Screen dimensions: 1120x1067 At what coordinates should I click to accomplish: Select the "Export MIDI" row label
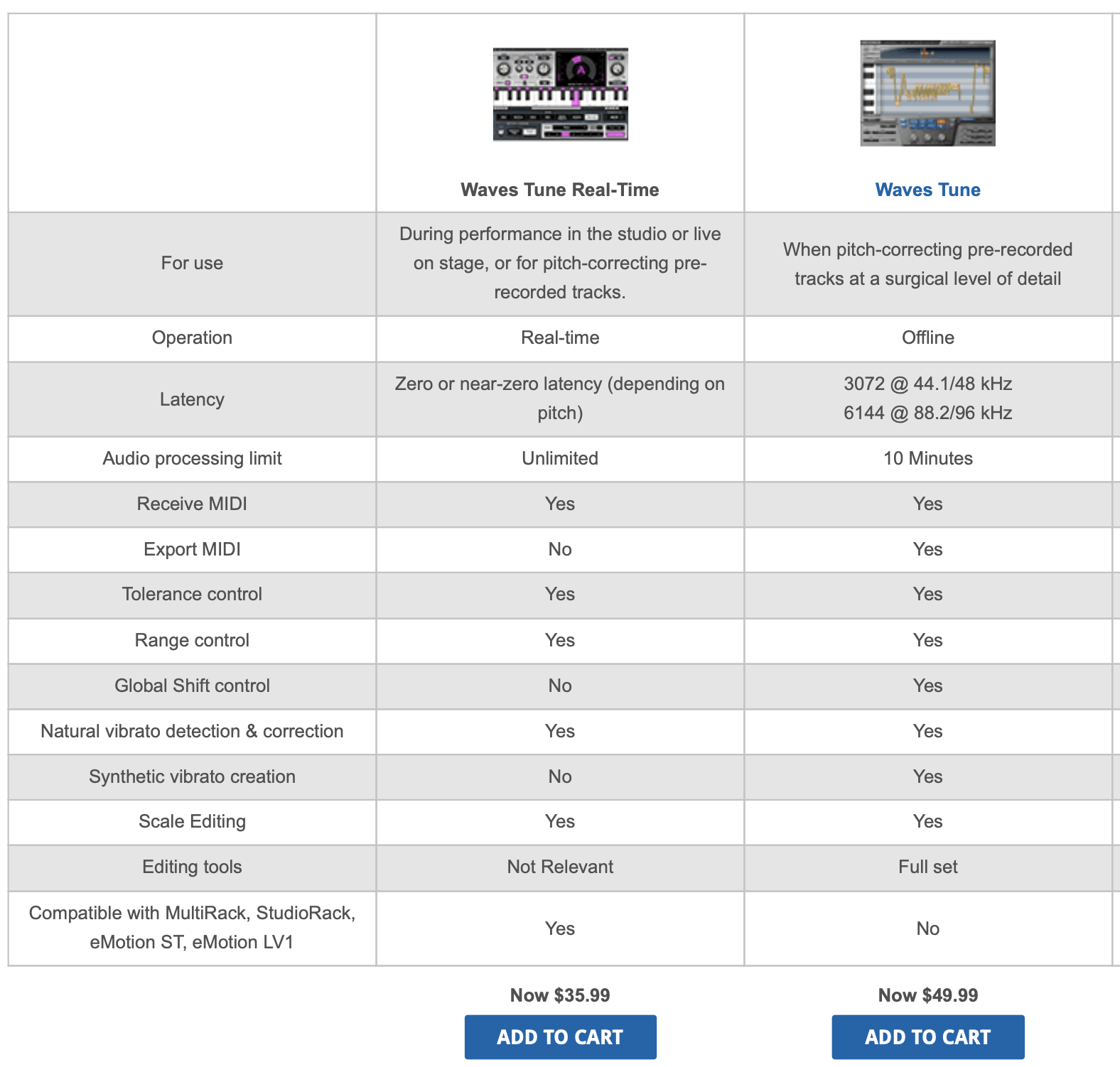point(192,549)
